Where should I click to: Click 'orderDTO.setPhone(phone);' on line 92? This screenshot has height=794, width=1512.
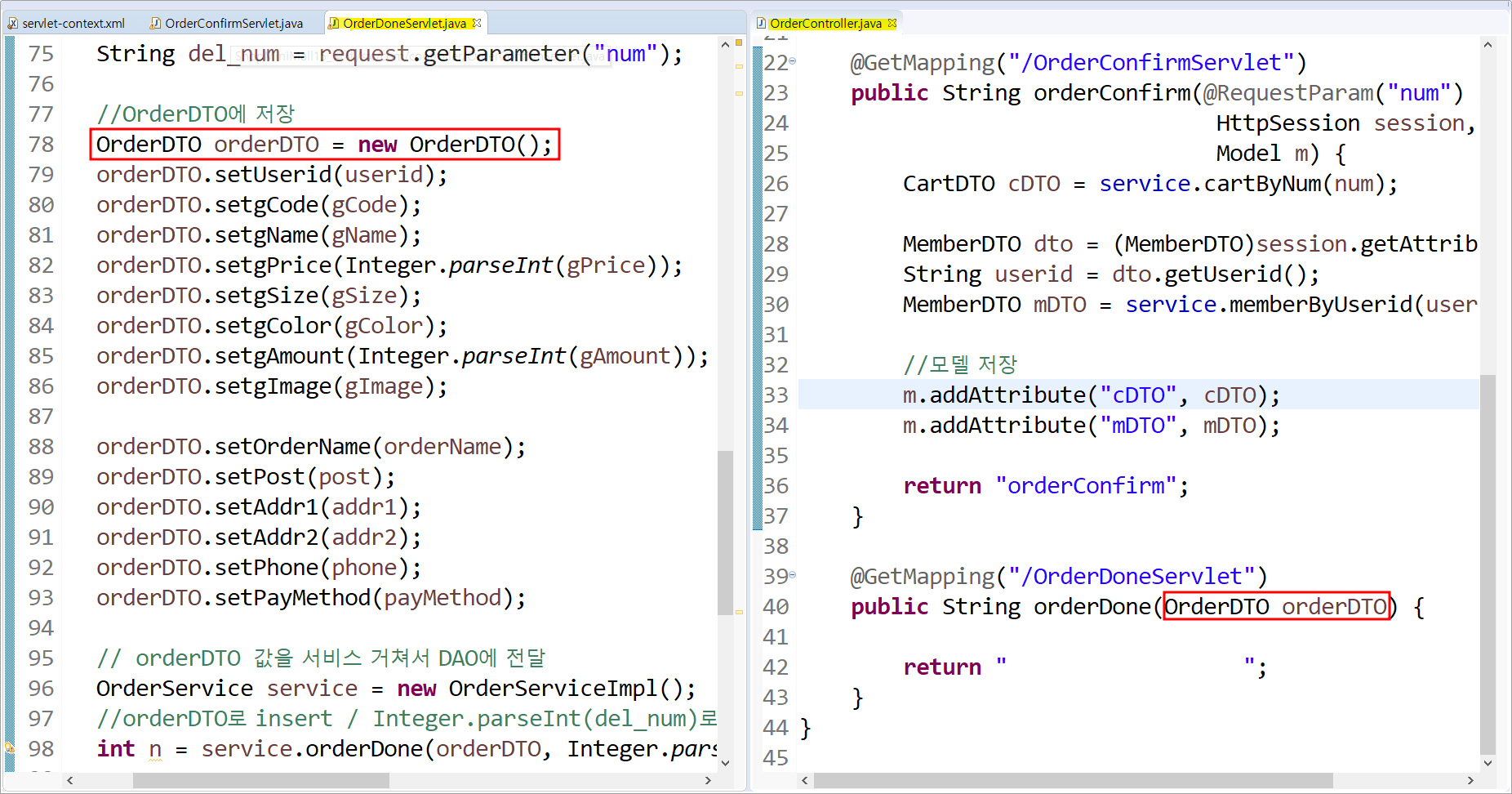coord(259,568)
